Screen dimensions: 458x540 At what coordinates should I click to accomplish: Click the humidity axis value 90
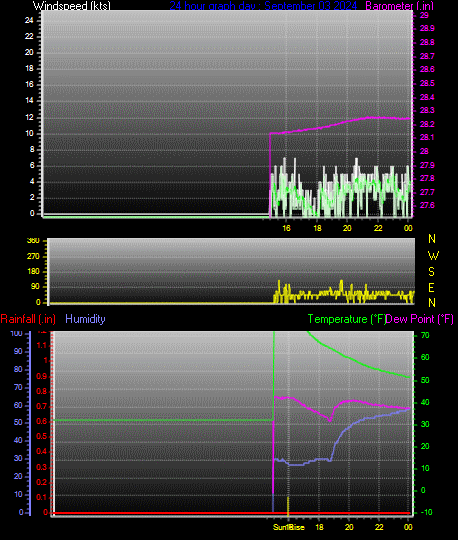coord(18,351)
